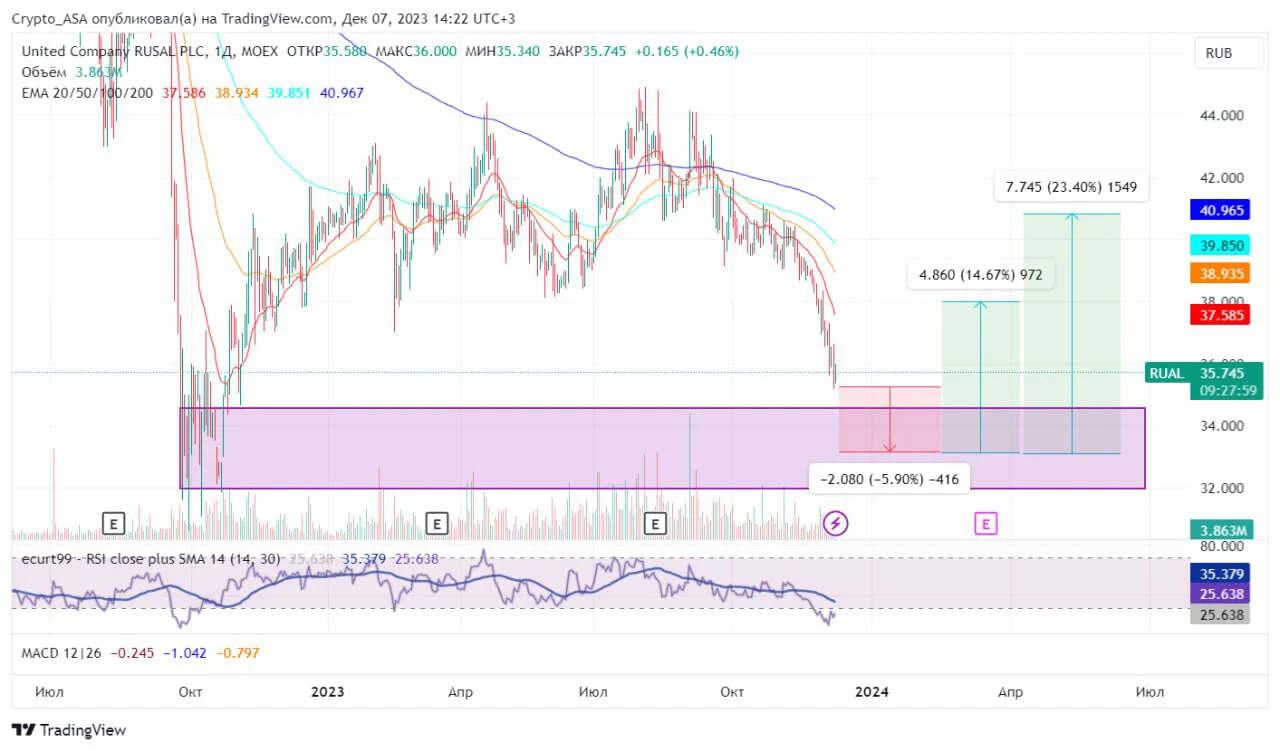This screenshot has height=751, width=1280.
Task: Click the purple lightning bolt event icon
Action: click(x=836, y=523)
